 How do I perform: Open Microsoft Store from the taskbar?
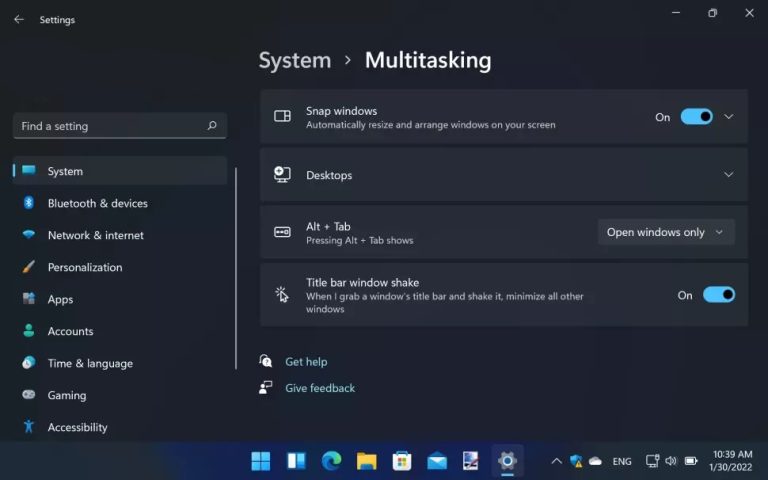click(402, 461)
